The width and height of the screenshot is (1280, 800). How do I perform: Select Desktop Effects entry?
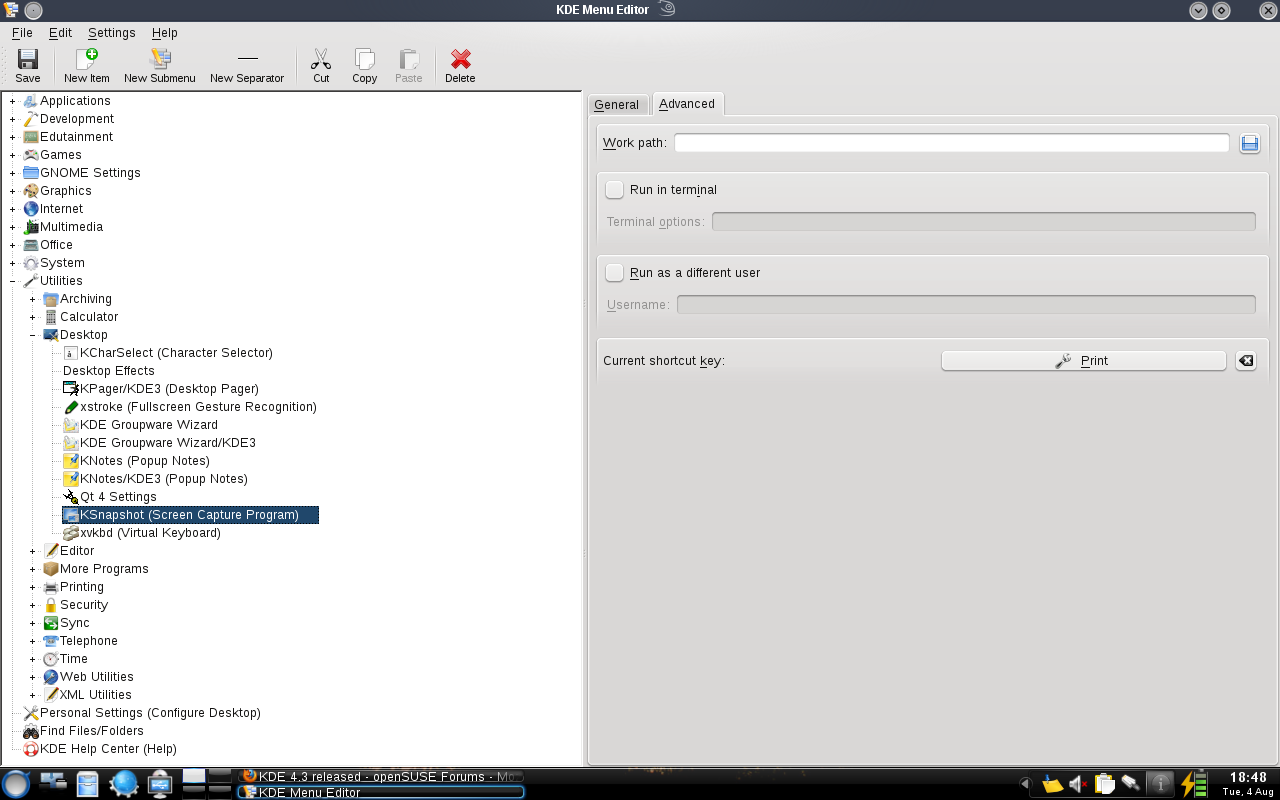click(109, 371)
